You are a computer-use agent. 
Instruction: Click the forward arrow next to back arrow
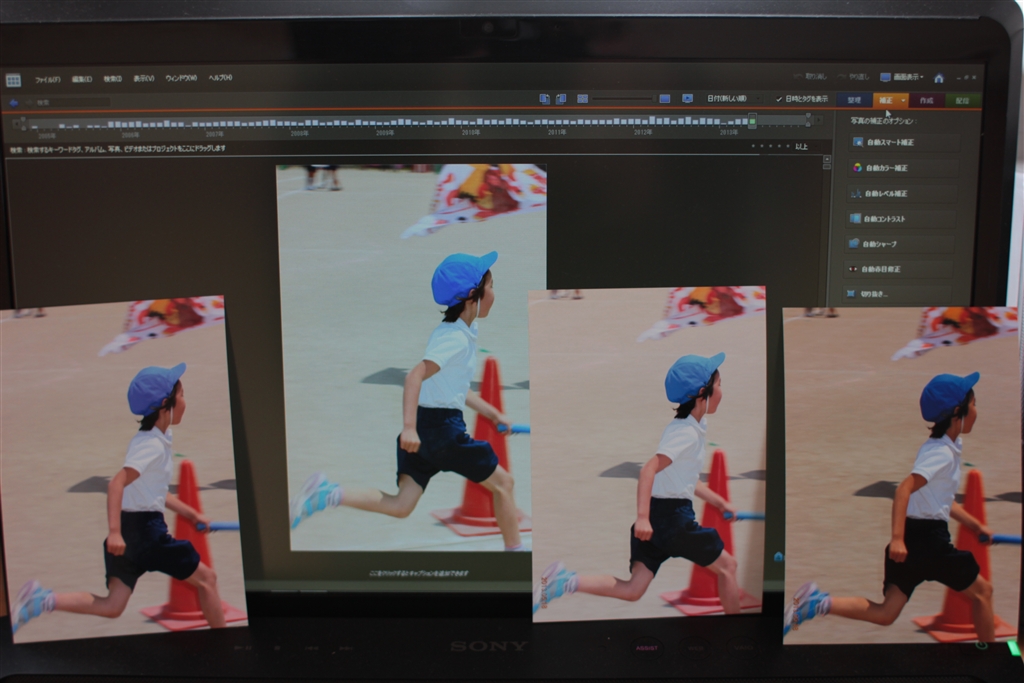click(x=27, y=103)
